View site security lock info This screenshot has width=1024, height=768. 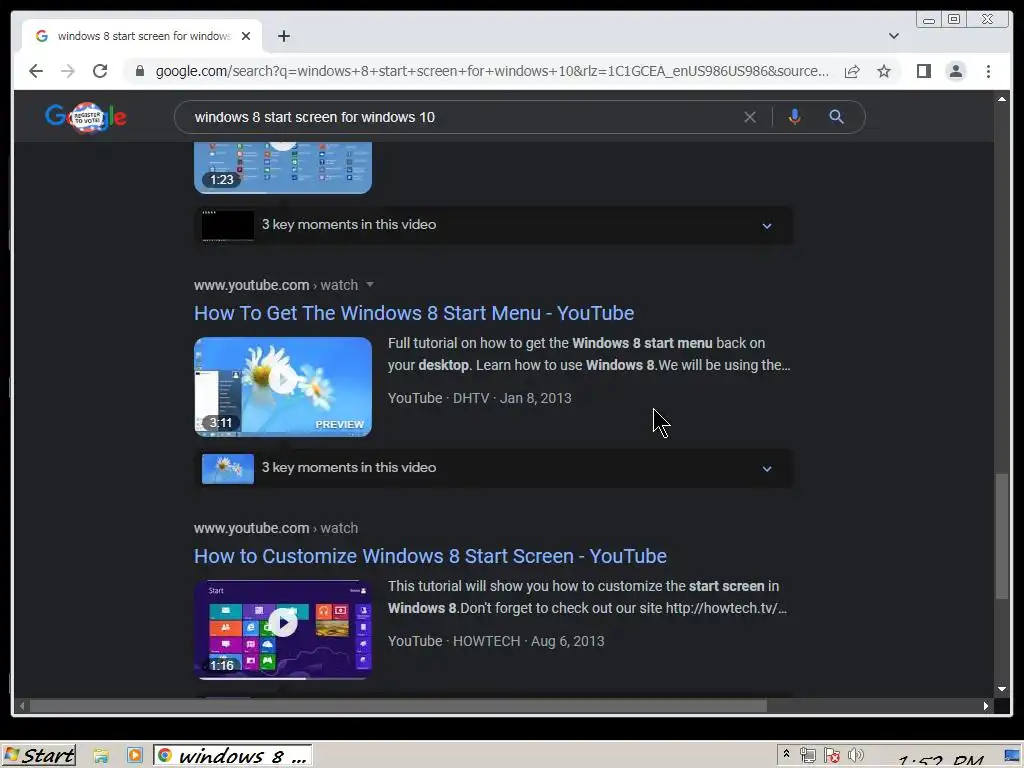point(140,71)
